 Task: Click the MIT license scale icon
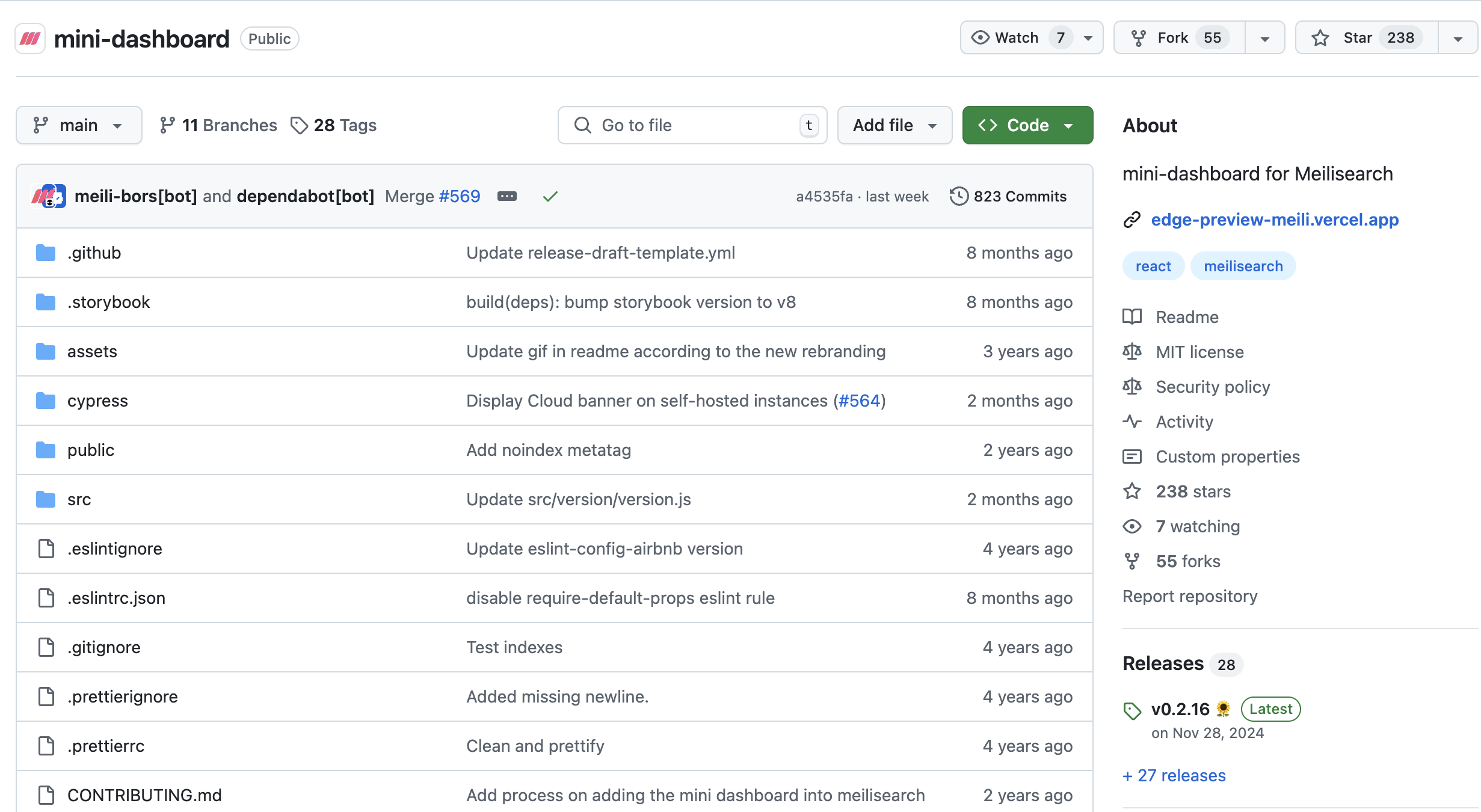point(1132,352)
